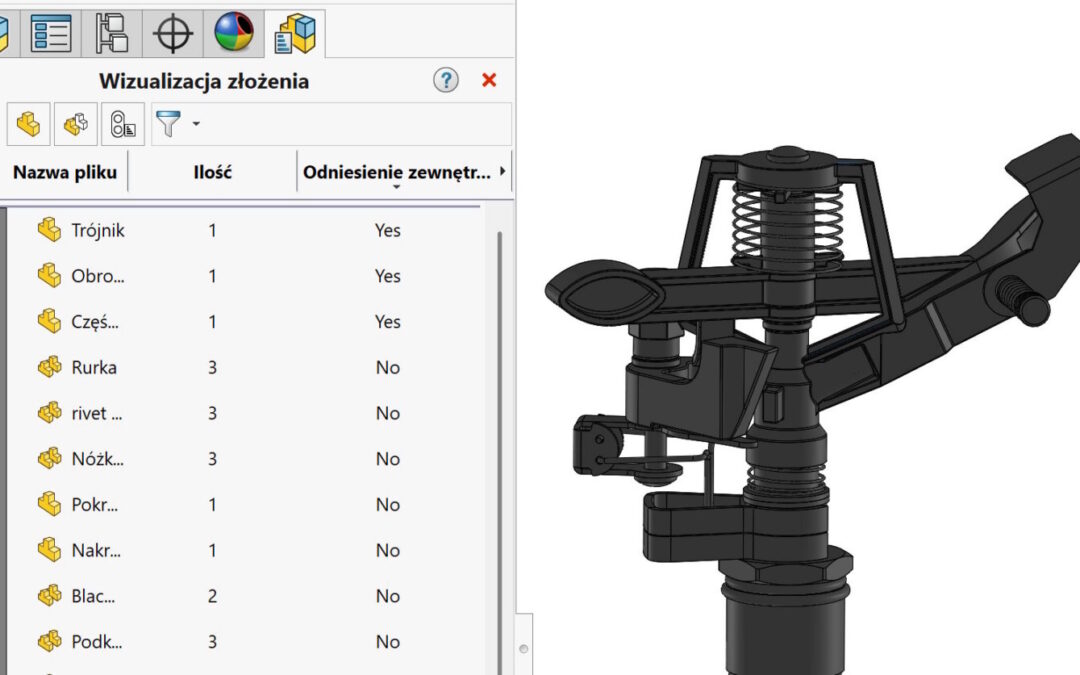
Task: Switch to the DimXpertManager crosshair tab
Action: (172, 33)
